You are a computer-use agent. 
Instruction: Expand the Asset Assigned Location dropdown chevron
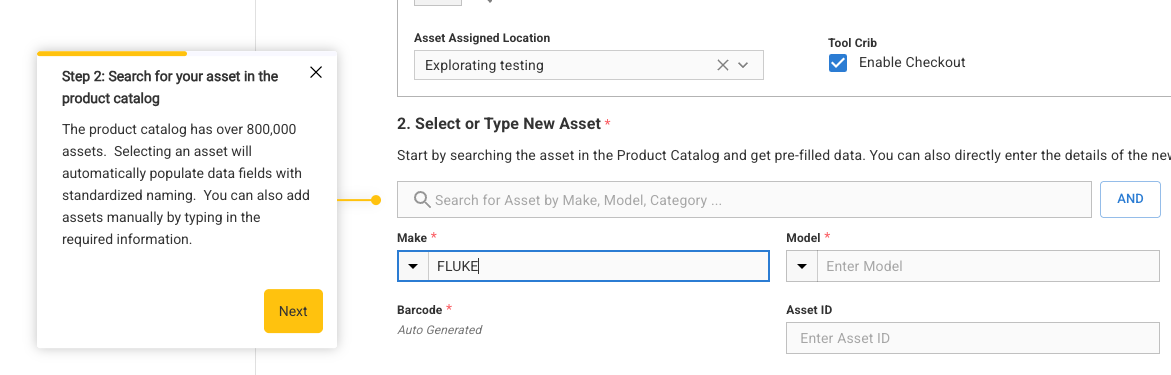pos(743,65)
